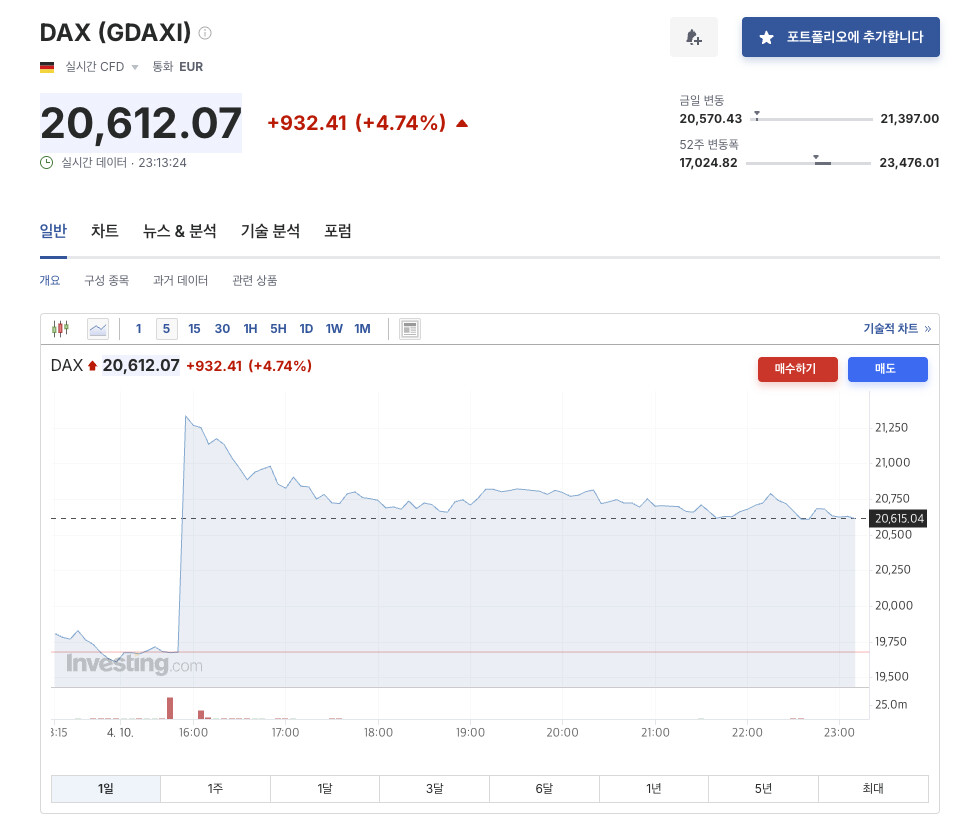This screenshot has width=969, height=826.
Task: Click the star in the add-to-portfolio button
Action: tap(766, 38)
